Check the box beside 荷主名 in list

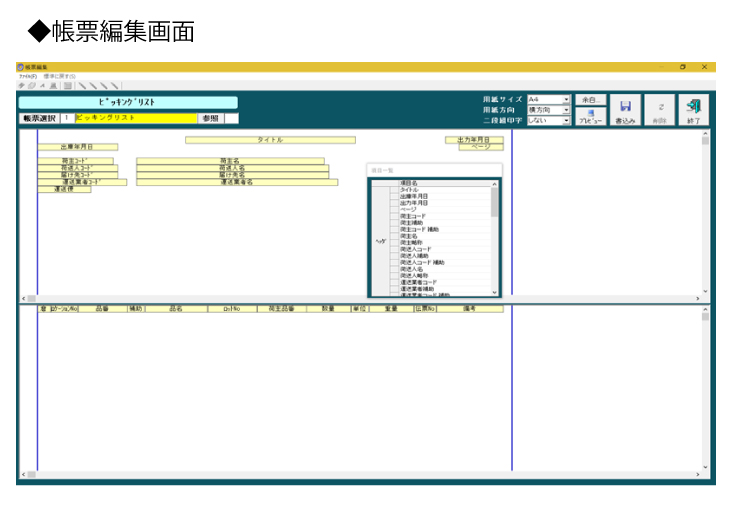tap(394, 236)
